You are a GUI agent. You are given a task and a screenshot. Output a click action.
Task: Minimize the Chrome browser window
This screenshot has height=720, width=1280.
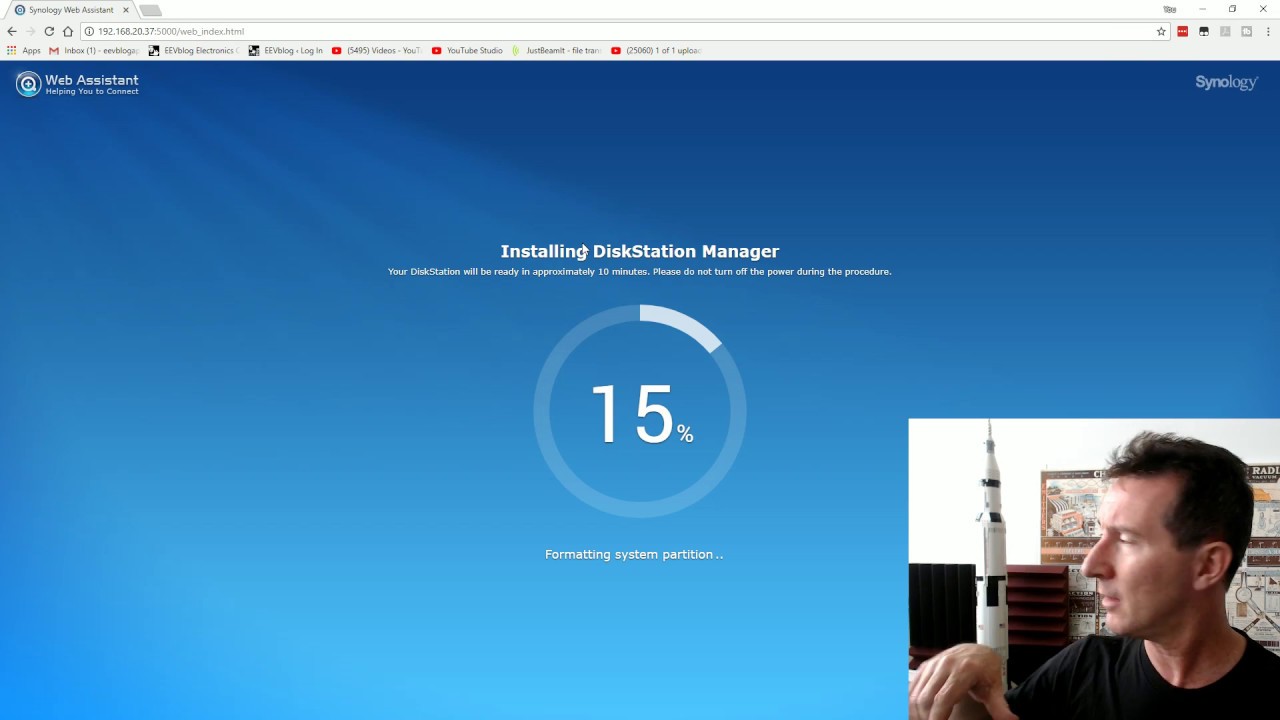point(1202,9)
